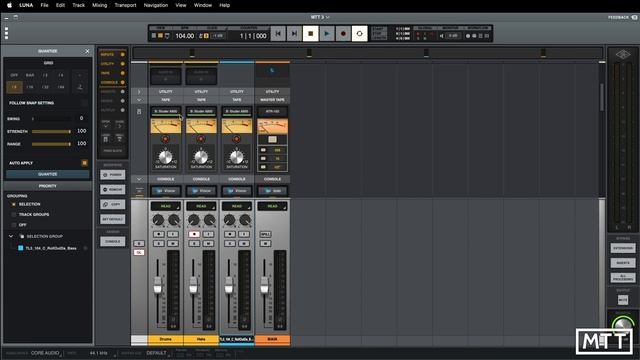
Task: Open the LUNA application menu
Action: click(x=26, y=5)
